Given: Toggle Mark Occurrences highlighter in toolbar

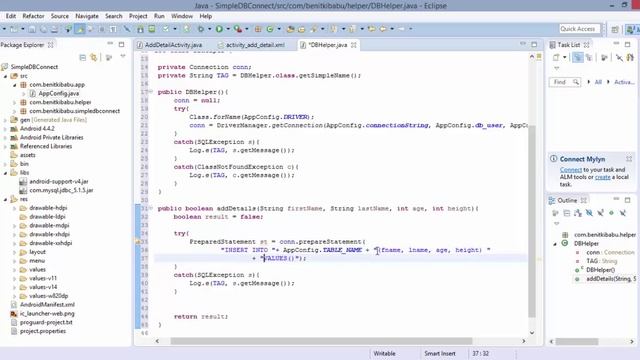Looking at the screenshot, I should pyautogui.click(x=80, y=29).
